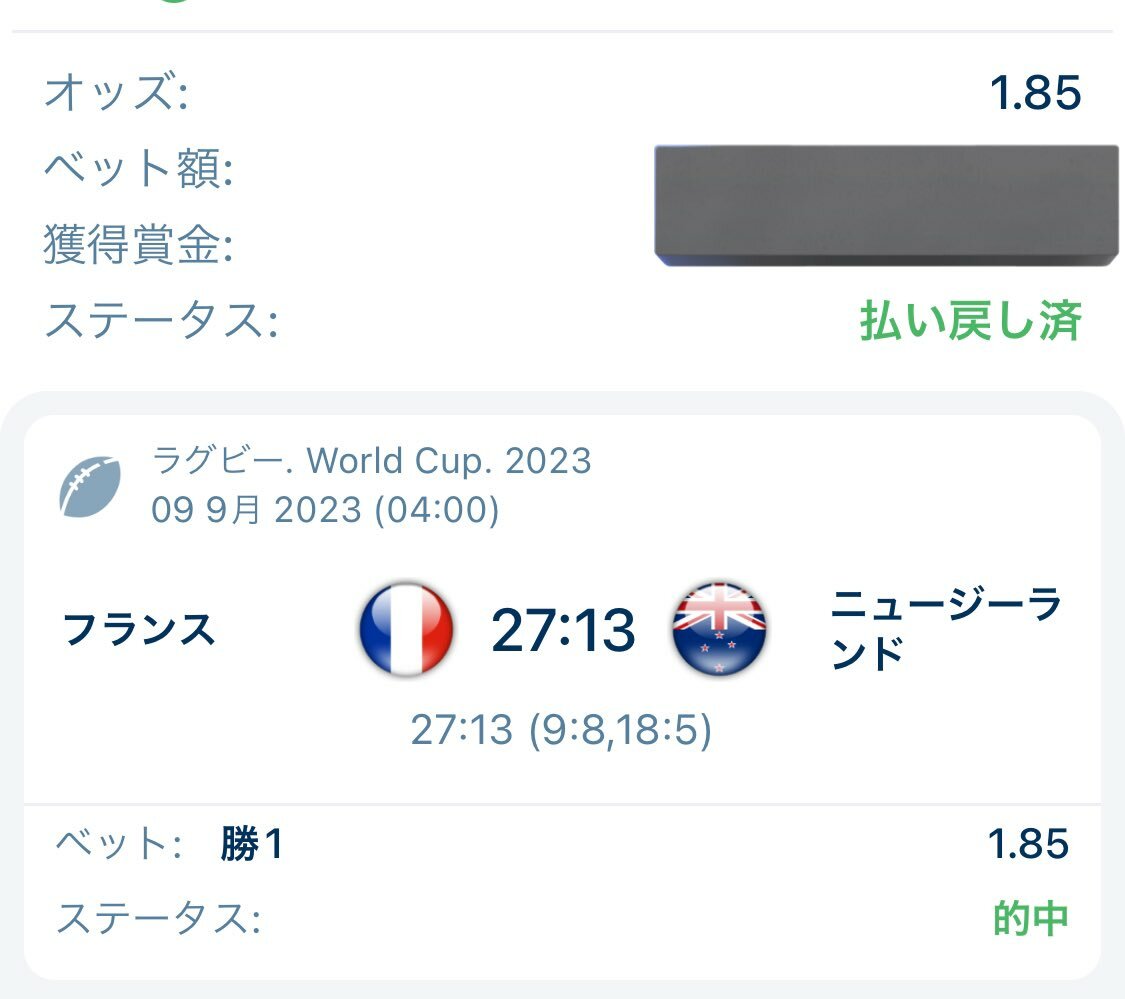Tap the ベット額 label
Image resolution: width=1125 pixels, height=999 pixels.
(138, 169)
